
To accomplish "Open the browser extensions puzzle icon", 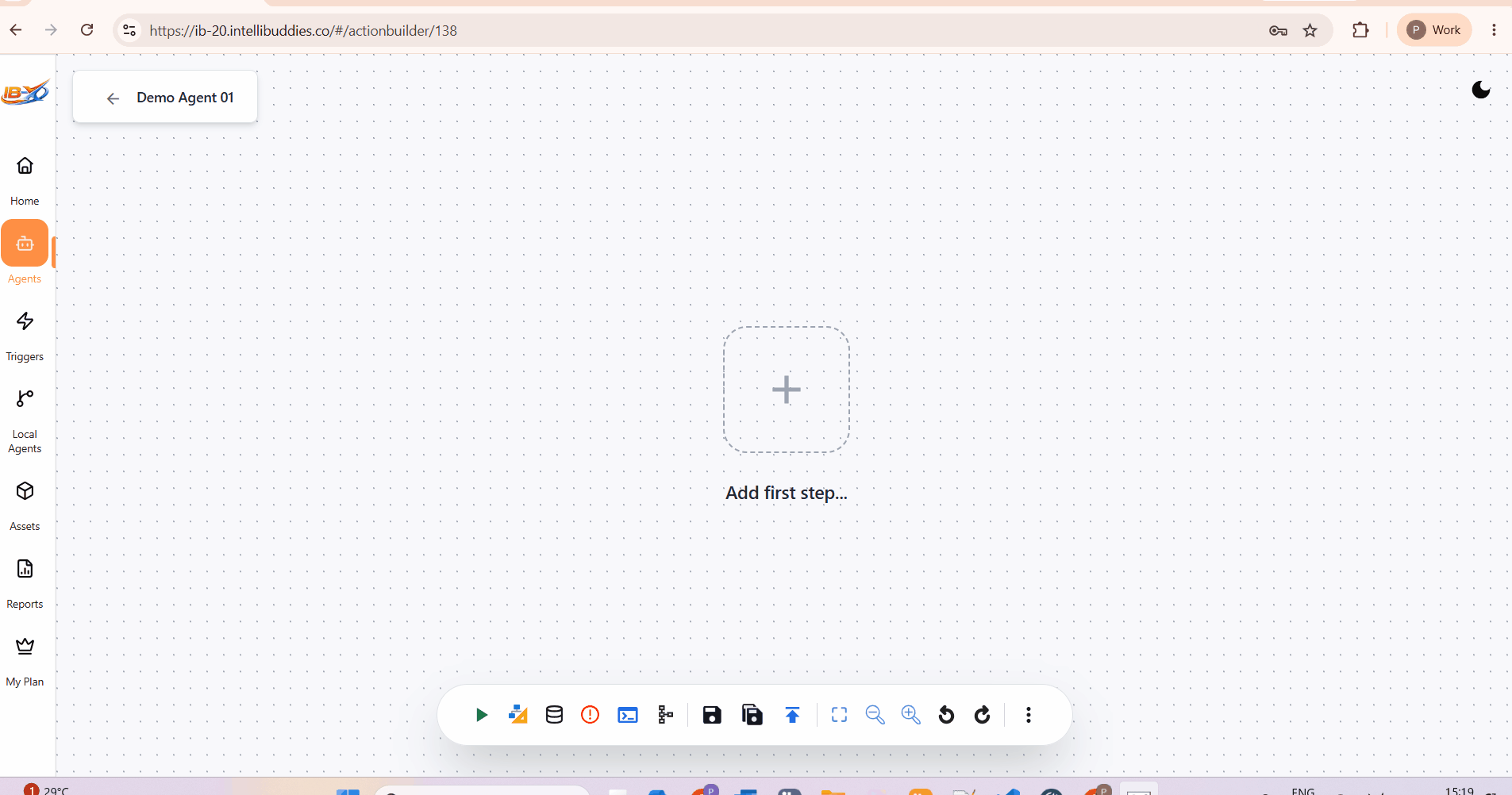I will [x=1360, y=30].
